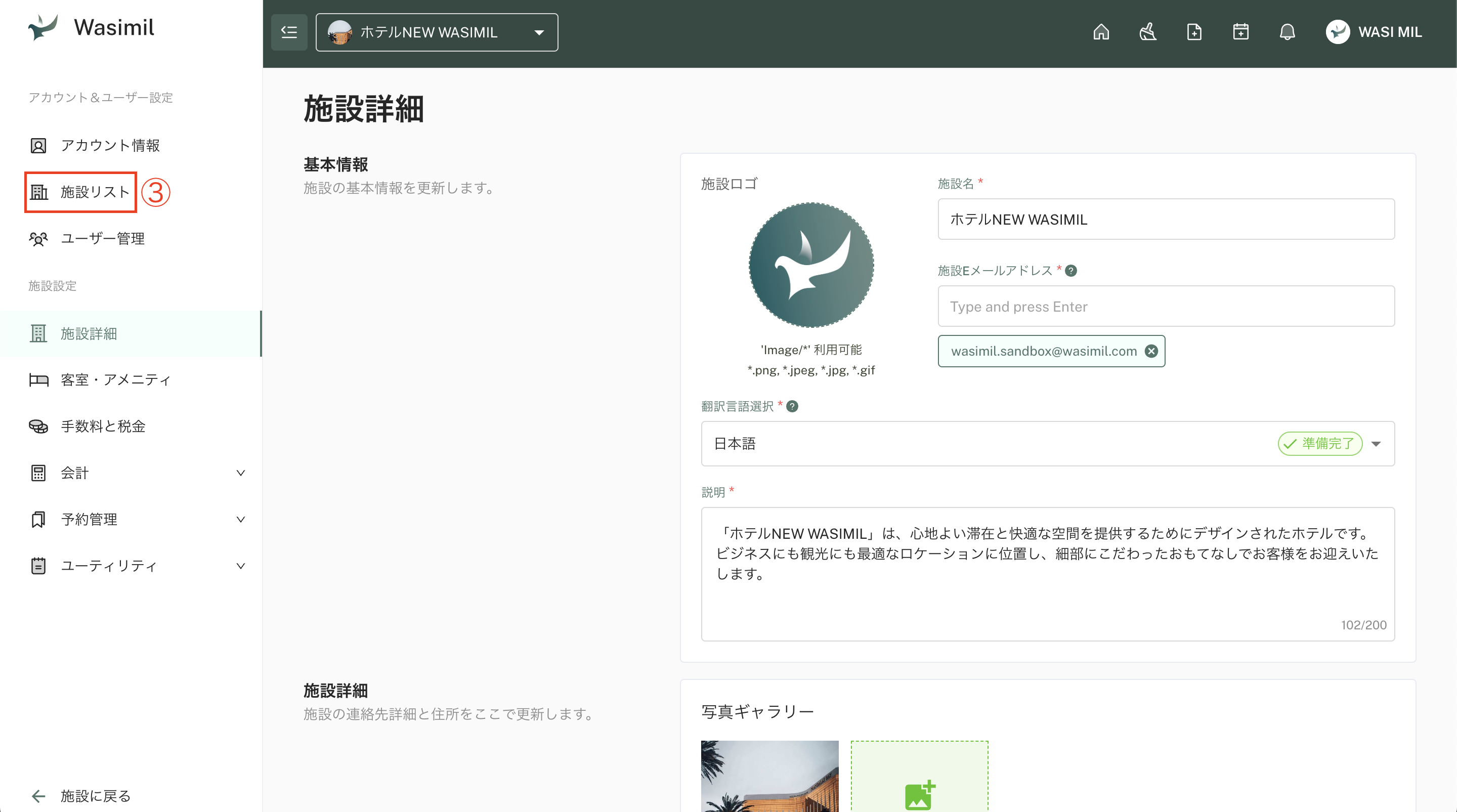Click the 手数料と税金 coins icon
The height and width of the screenshot is (812, 1457).
point(38,426)
